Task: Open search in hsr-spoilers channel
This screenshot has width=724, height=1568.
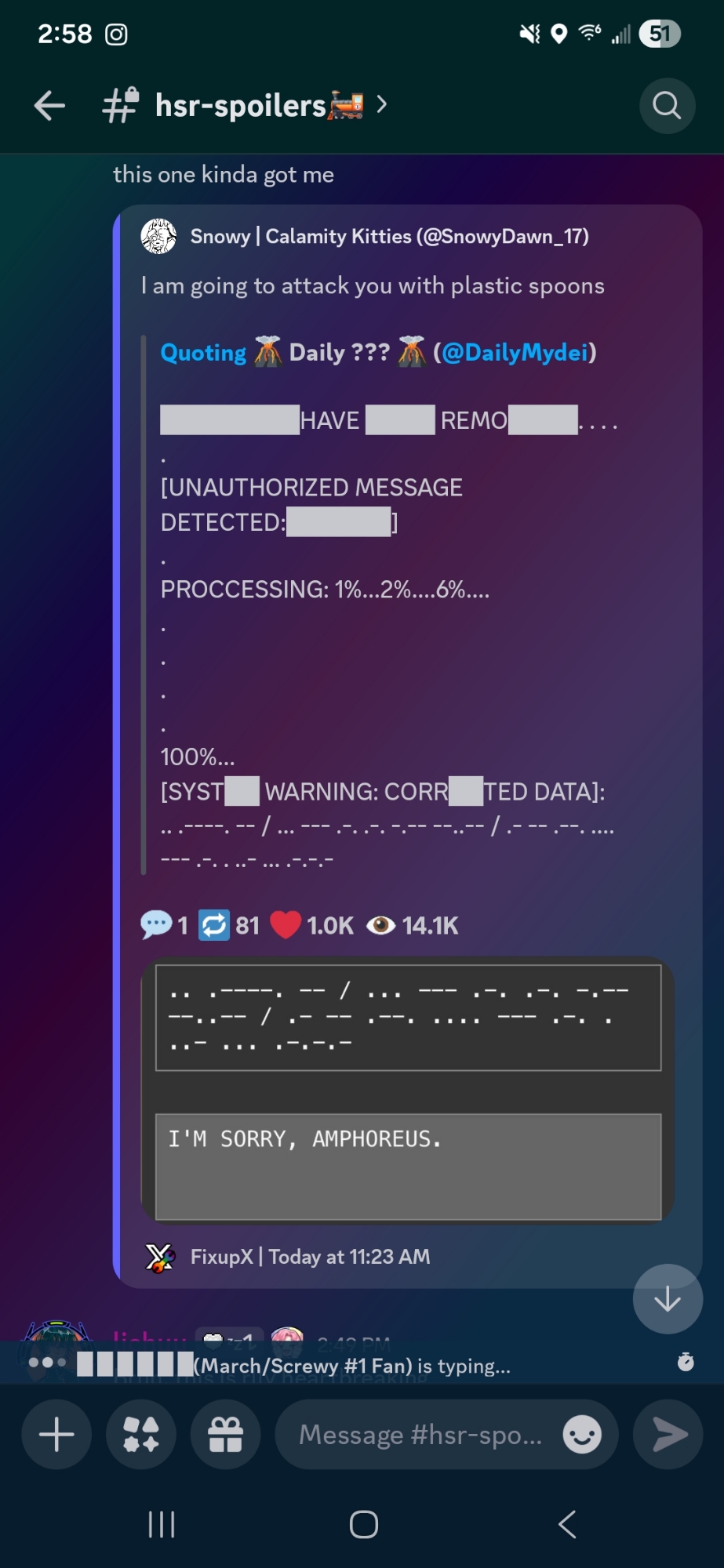Action: point(667,106)
